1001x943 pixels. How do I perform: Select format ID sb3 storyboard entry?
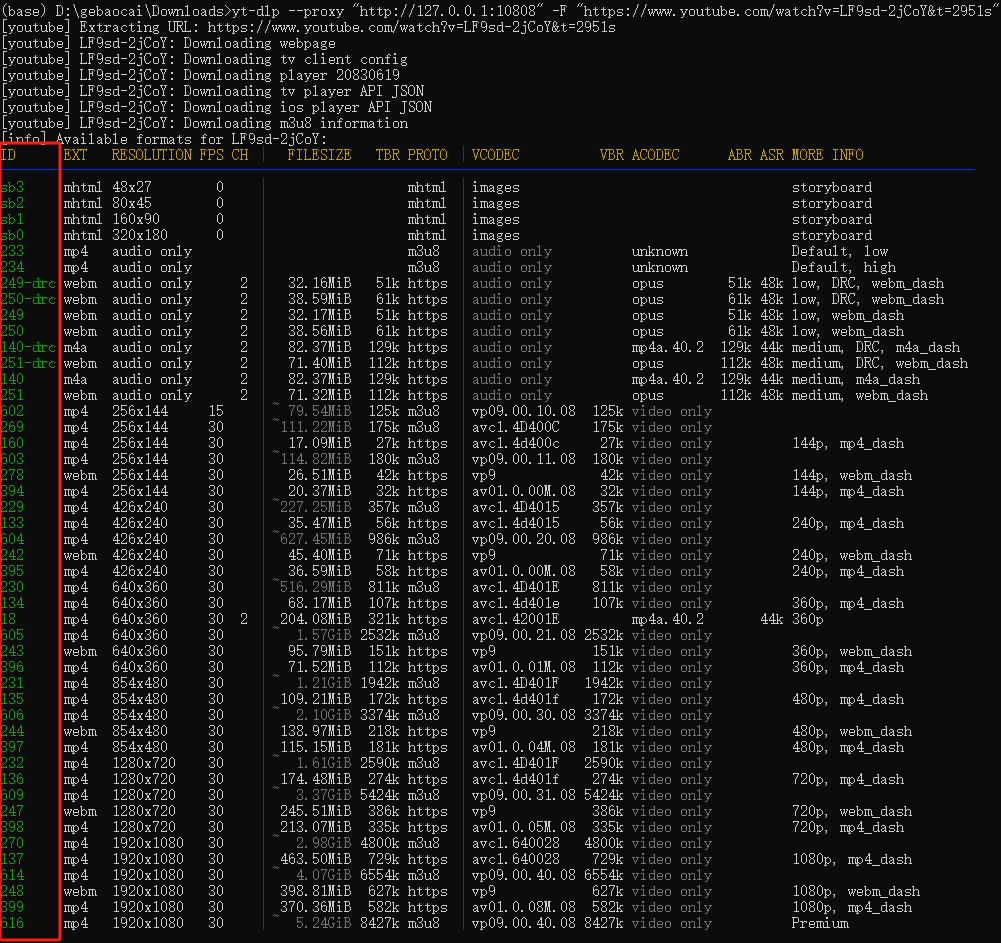(x=13, y=187)
